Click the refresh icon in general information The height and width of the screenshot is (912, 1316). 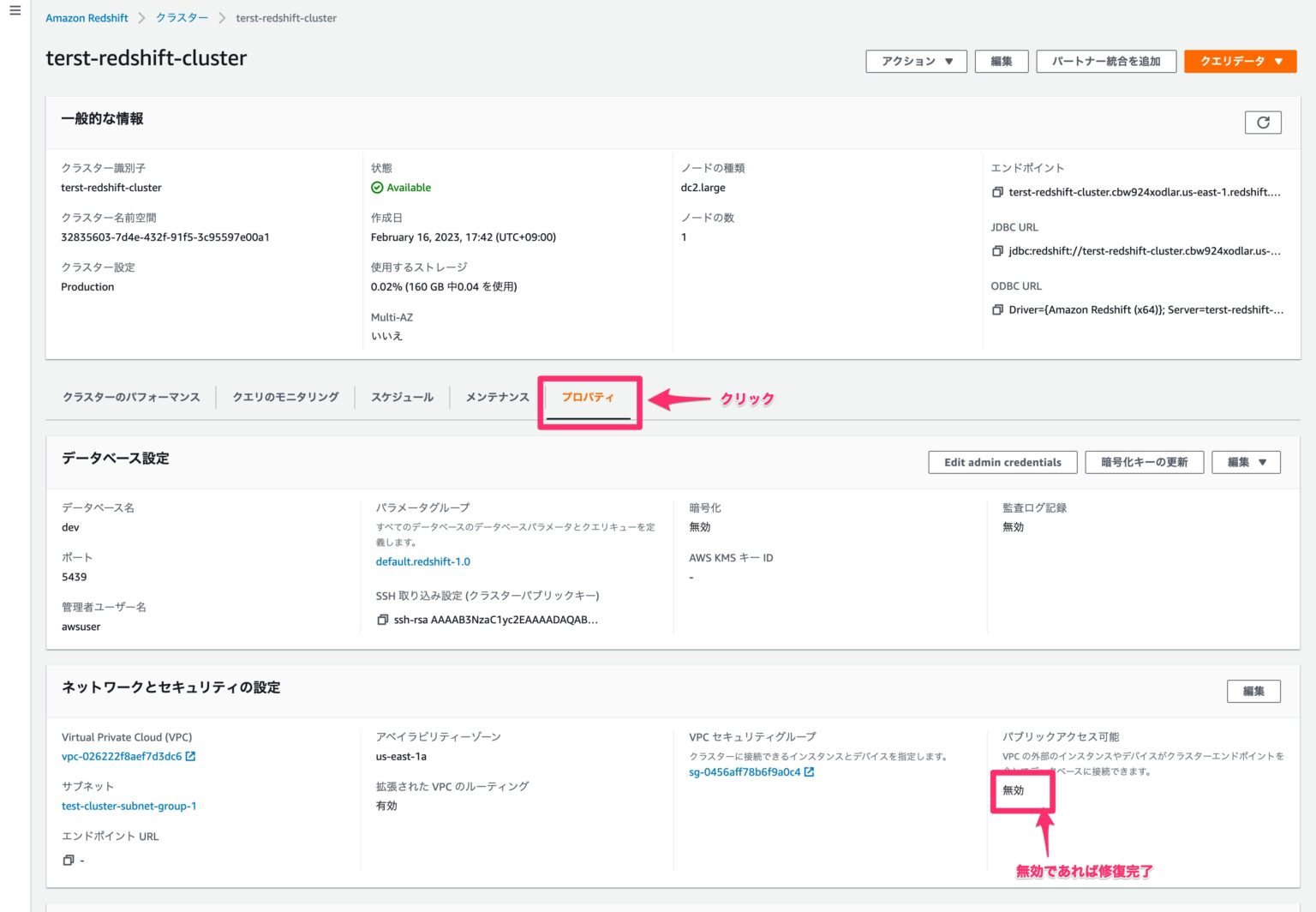(x=1262, y=123)
